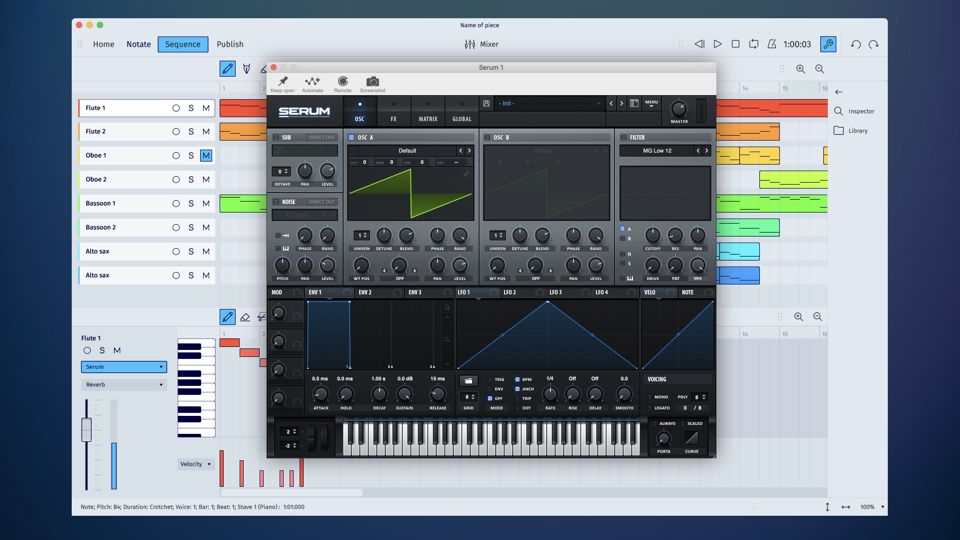Screen dimensions: 960x540
Task: Go to previous Serum preset arrow
Action: 611,103
